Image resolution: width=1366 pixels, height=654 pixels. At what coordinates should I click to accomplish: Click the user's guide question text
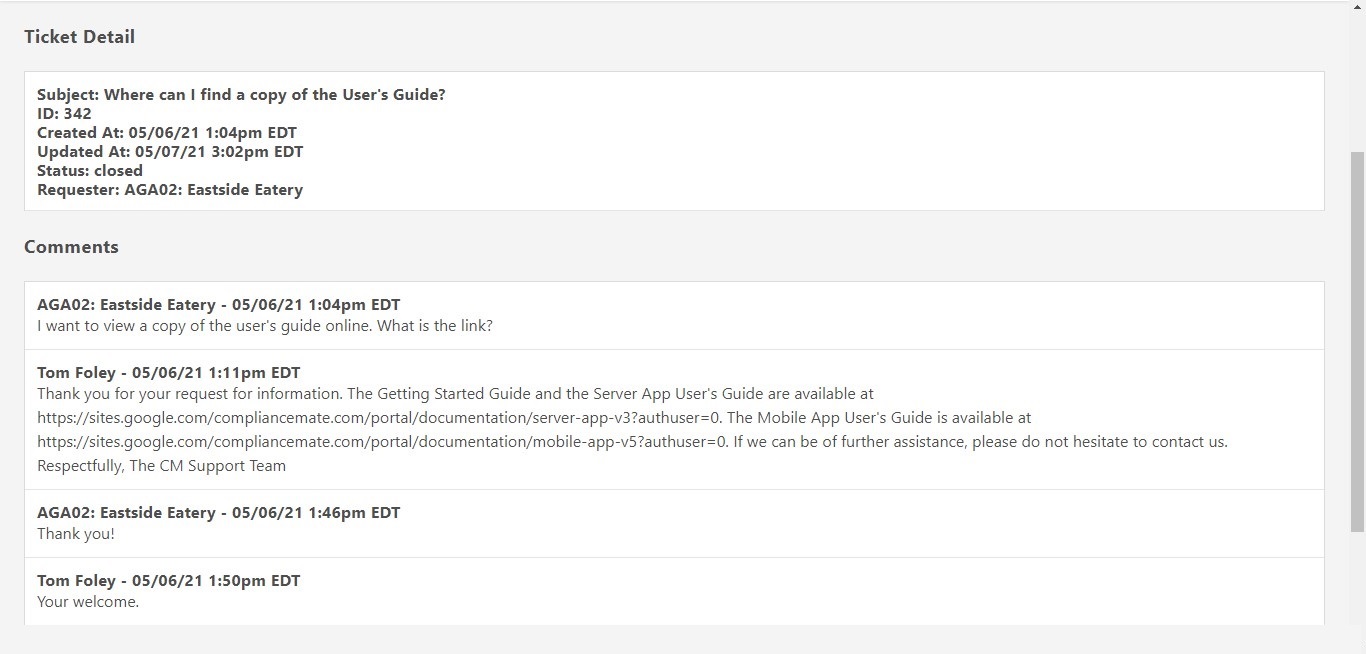(x=265, y=325)
